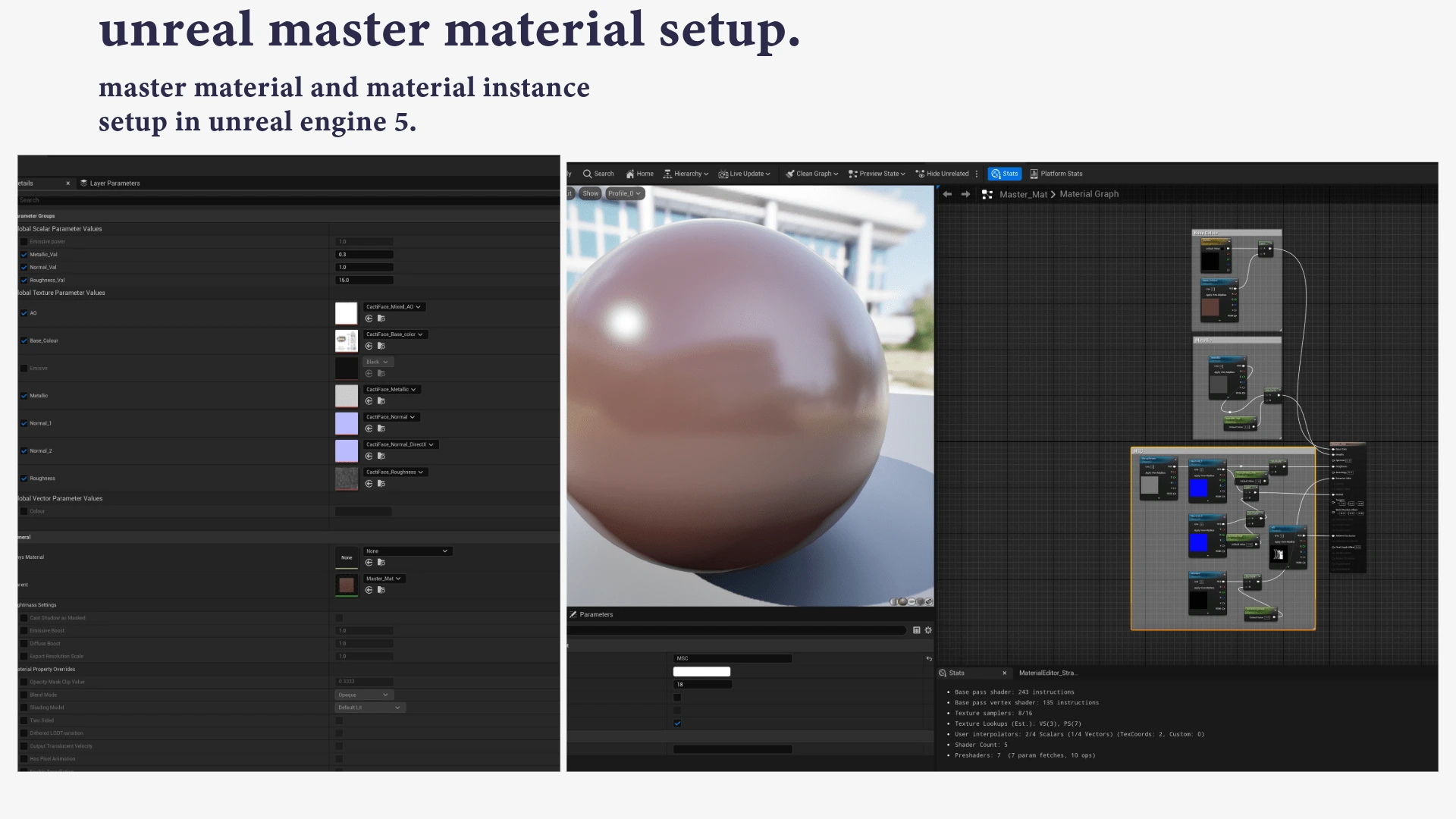Viewport: 1456px width, 819px height.
Task: Browse to Base_Colour texture asset
Action: pyautogui.click(x=381, y=346)
